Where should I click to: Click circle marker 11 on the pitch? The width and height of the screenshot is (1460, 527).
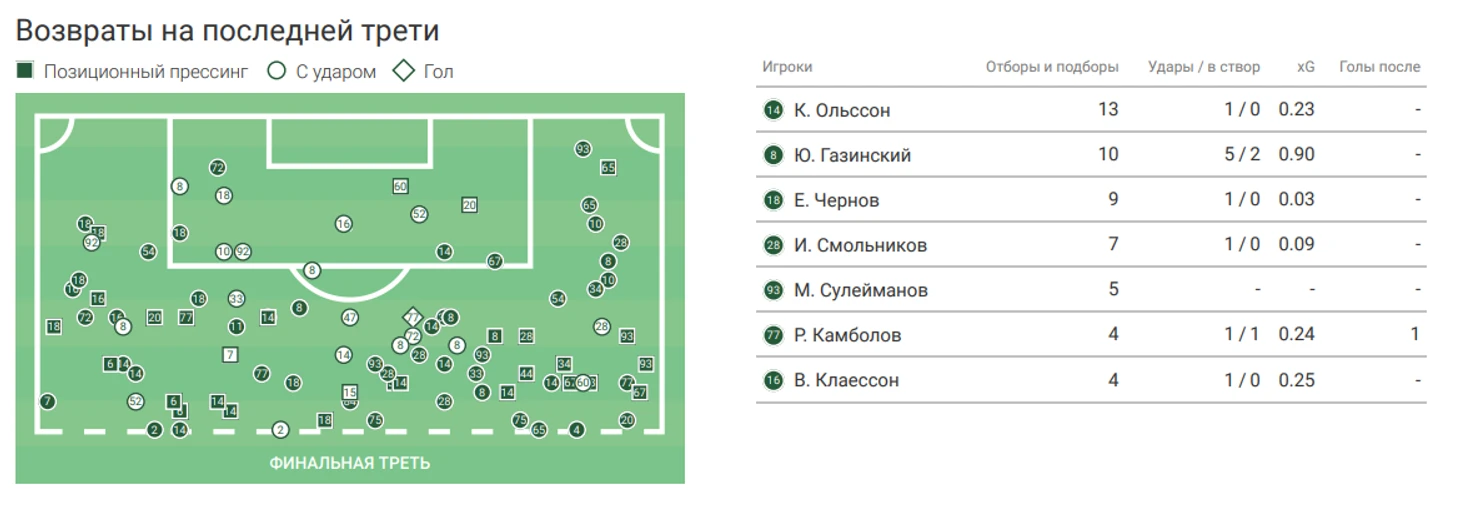click(236, 327)
